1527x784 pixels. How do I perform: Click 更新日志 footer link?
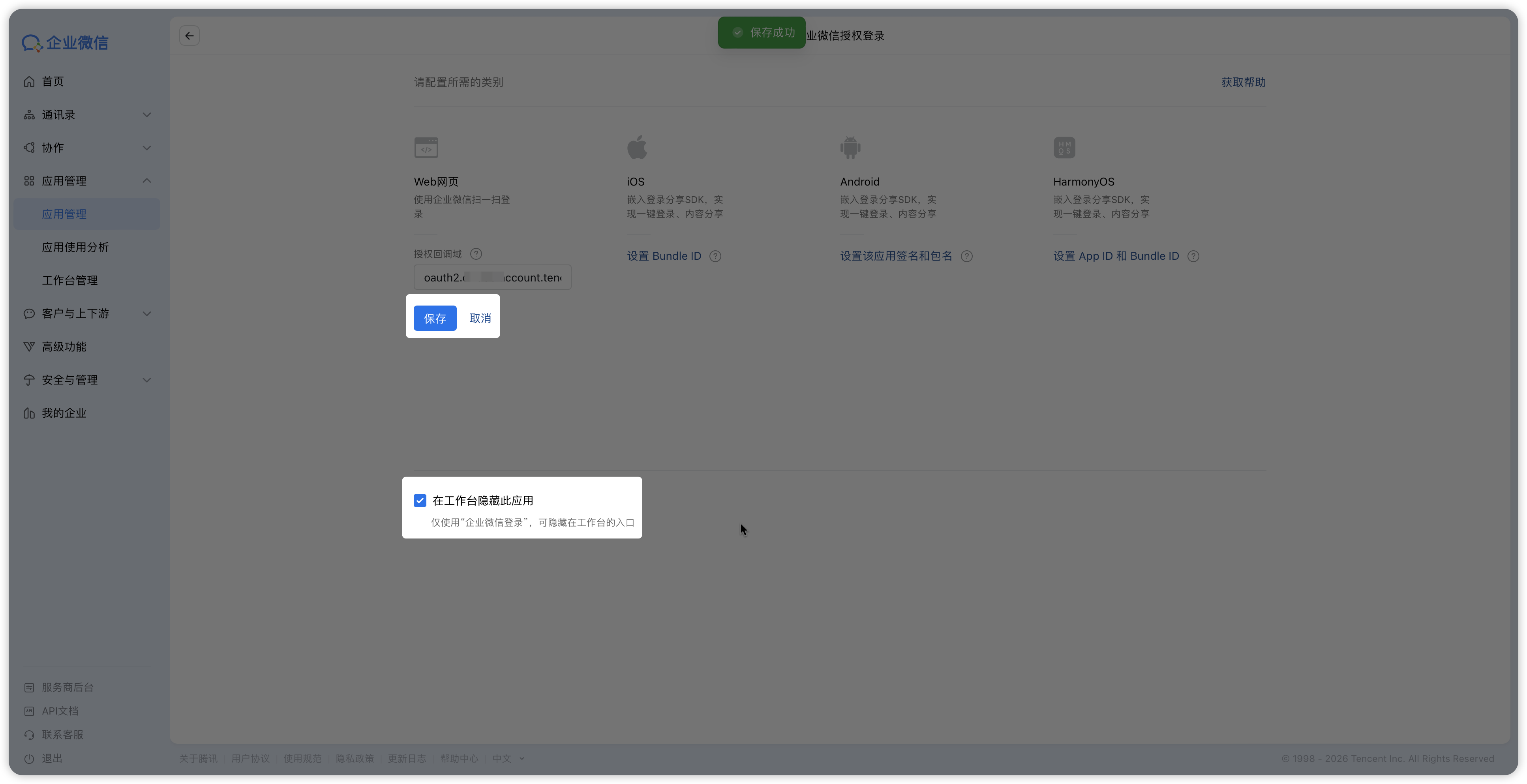[407, 758]
